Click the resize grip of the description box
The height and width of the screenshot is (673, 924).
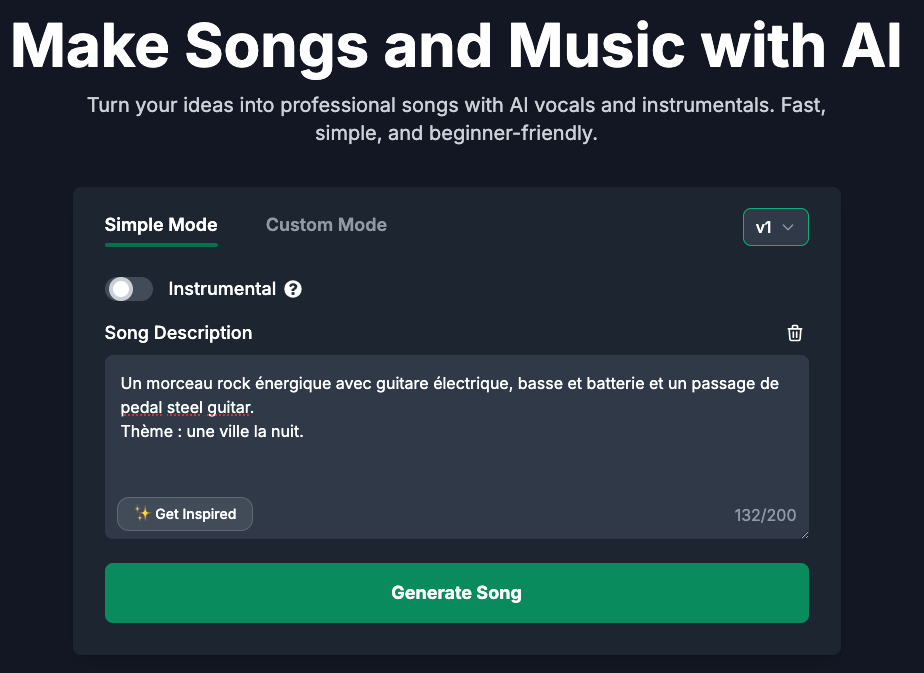[x=804, y=533]
